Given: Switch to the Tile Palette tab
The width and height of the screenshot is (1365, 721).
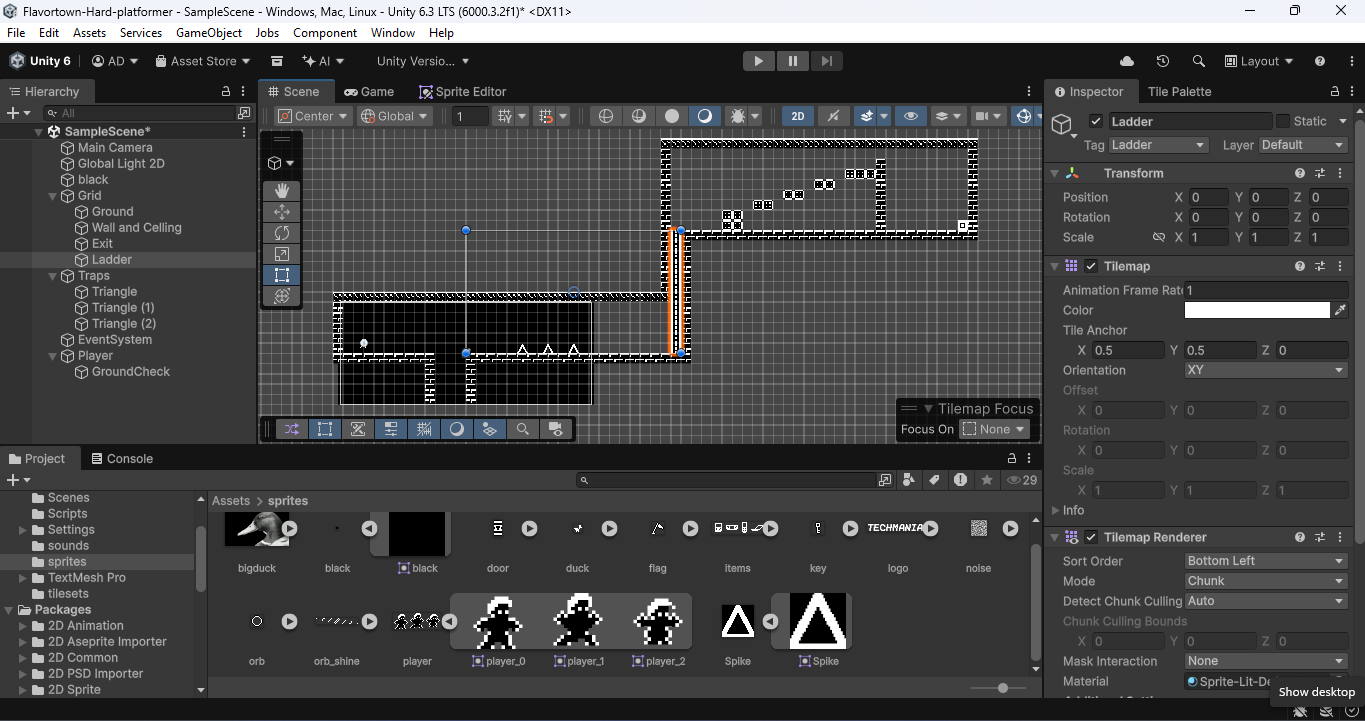Looking at the screenshot, I should pyautogui.click(x=1179, y=91).
